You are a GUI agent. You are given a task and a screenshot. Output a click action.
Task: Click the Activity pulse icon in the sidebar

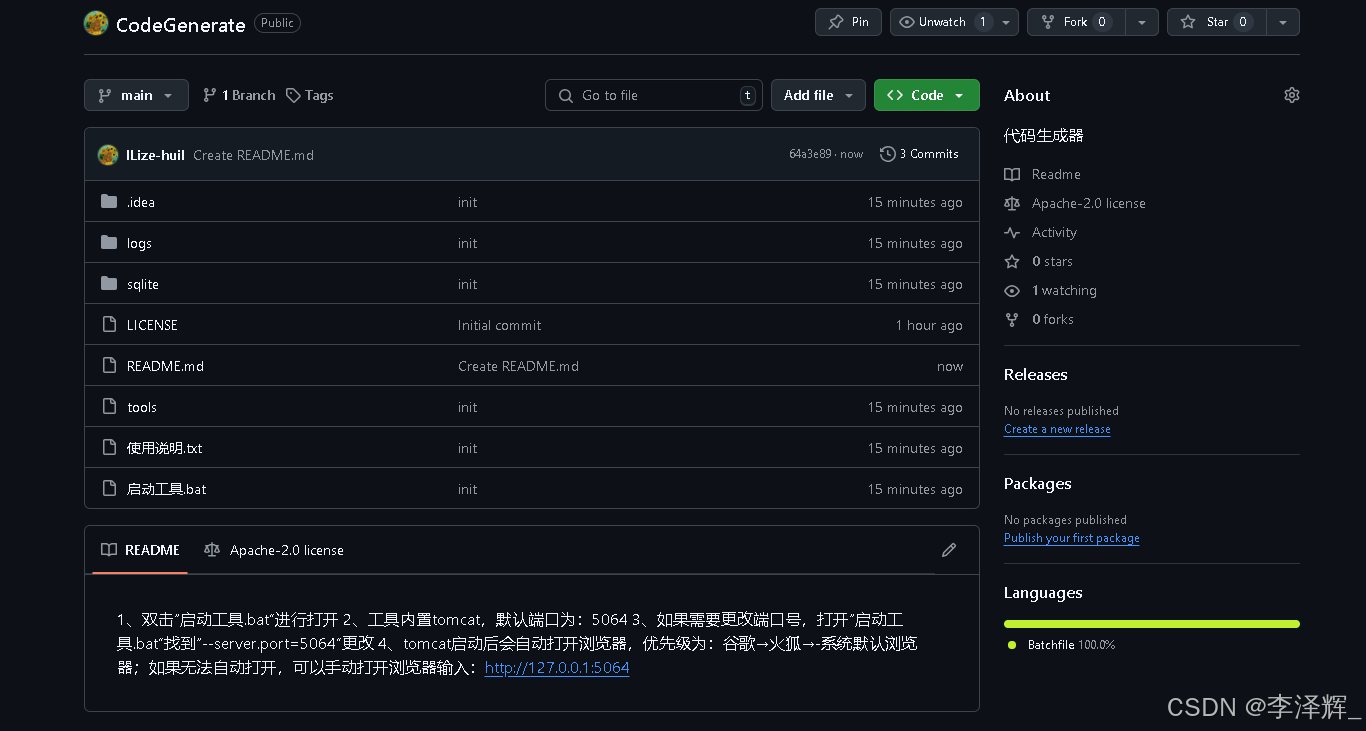pos(1012,232)
